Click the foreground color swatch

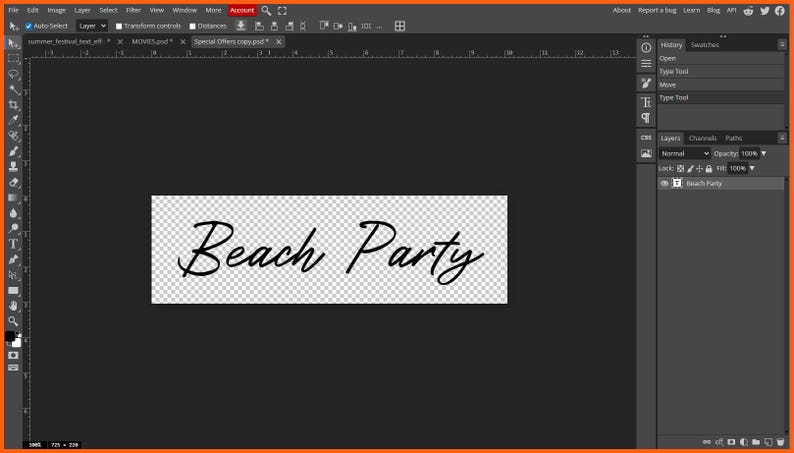click(10, 336)
